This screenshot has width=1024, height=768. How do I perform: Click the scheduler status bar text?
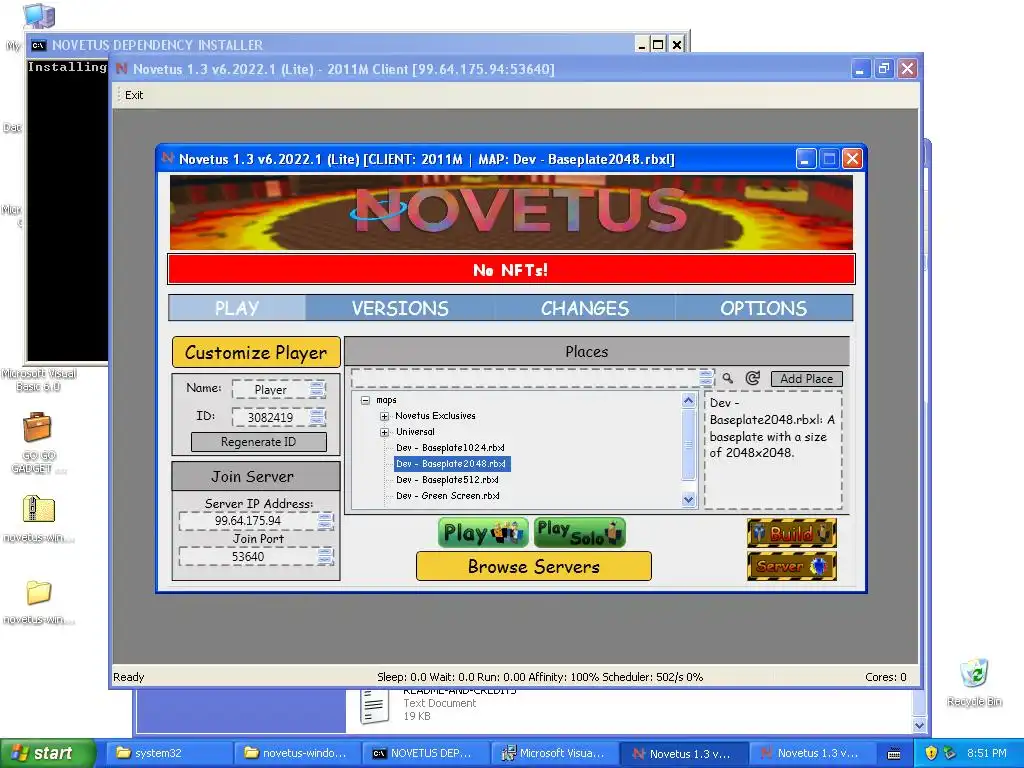540,677
